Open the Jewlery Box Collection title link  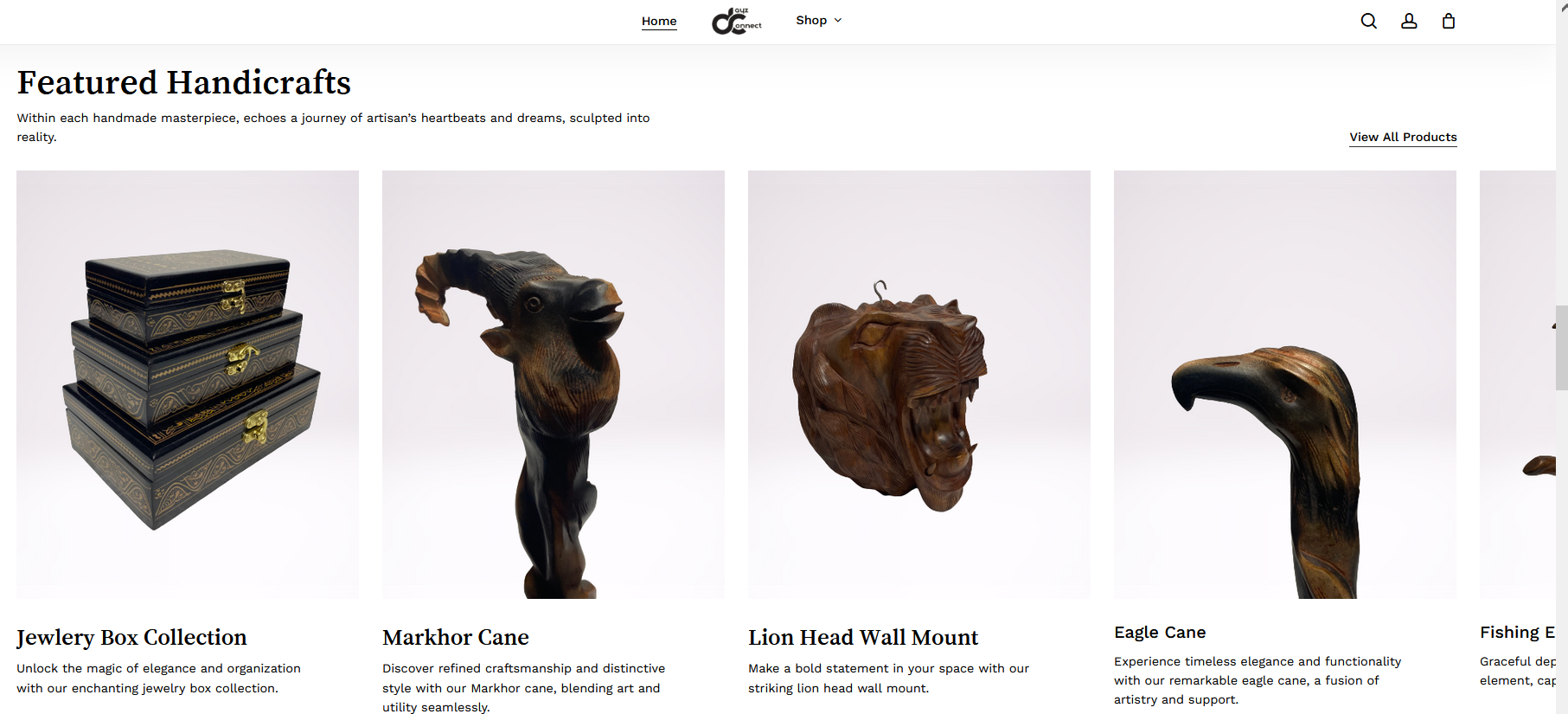coord(131,637)
